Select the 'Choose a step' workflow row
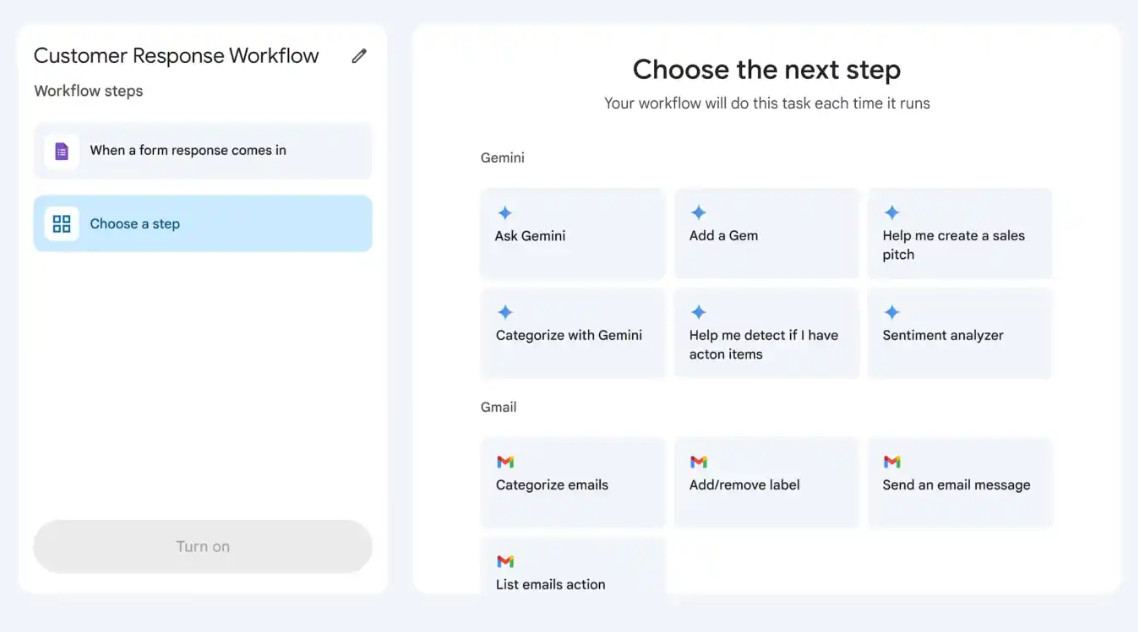 (x=202, y=223)
